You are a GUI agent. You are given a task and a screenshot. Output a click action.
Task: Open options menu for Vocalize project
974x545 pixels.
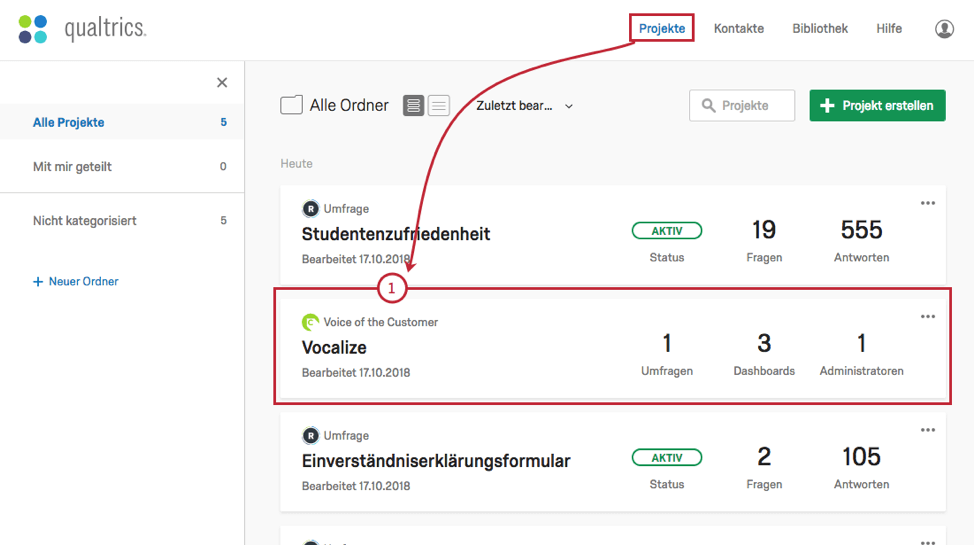927,317
